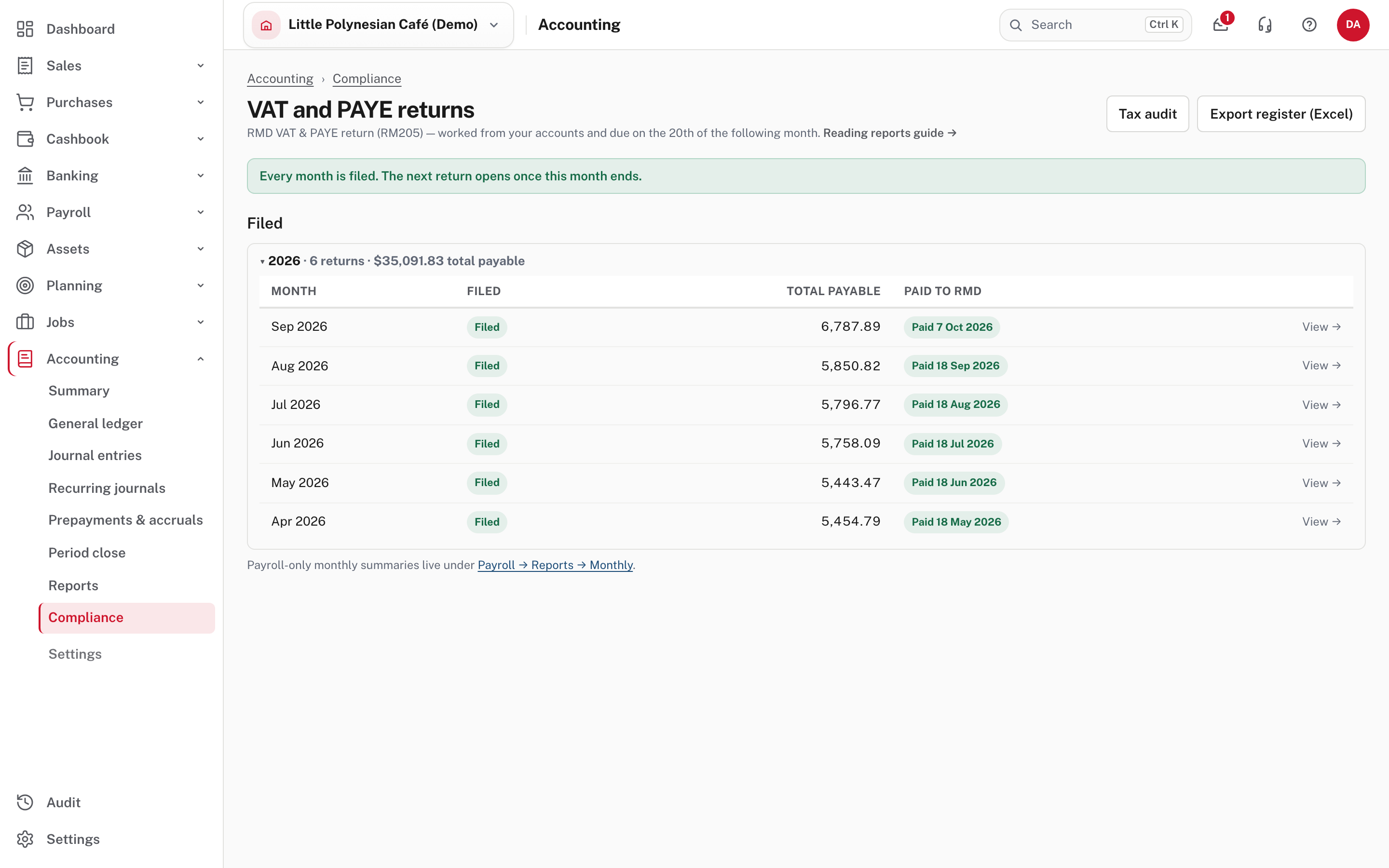1389x868 pixels.
Task: Click the Planning target icon
Action: (x=25, y=286)
